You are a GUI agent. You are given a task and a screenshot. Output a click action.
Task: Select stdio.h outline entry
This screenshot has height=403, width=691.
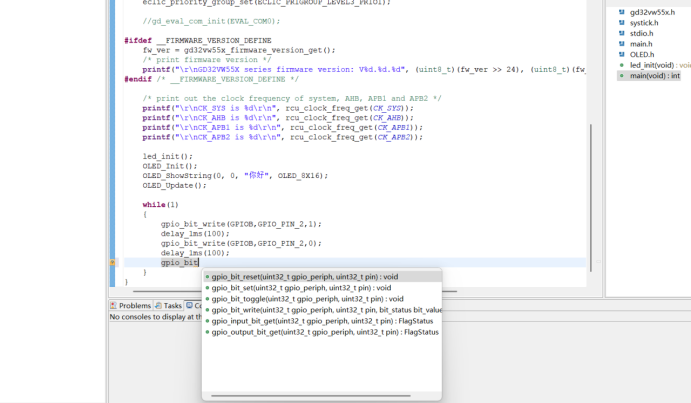(x=641, y=34)
